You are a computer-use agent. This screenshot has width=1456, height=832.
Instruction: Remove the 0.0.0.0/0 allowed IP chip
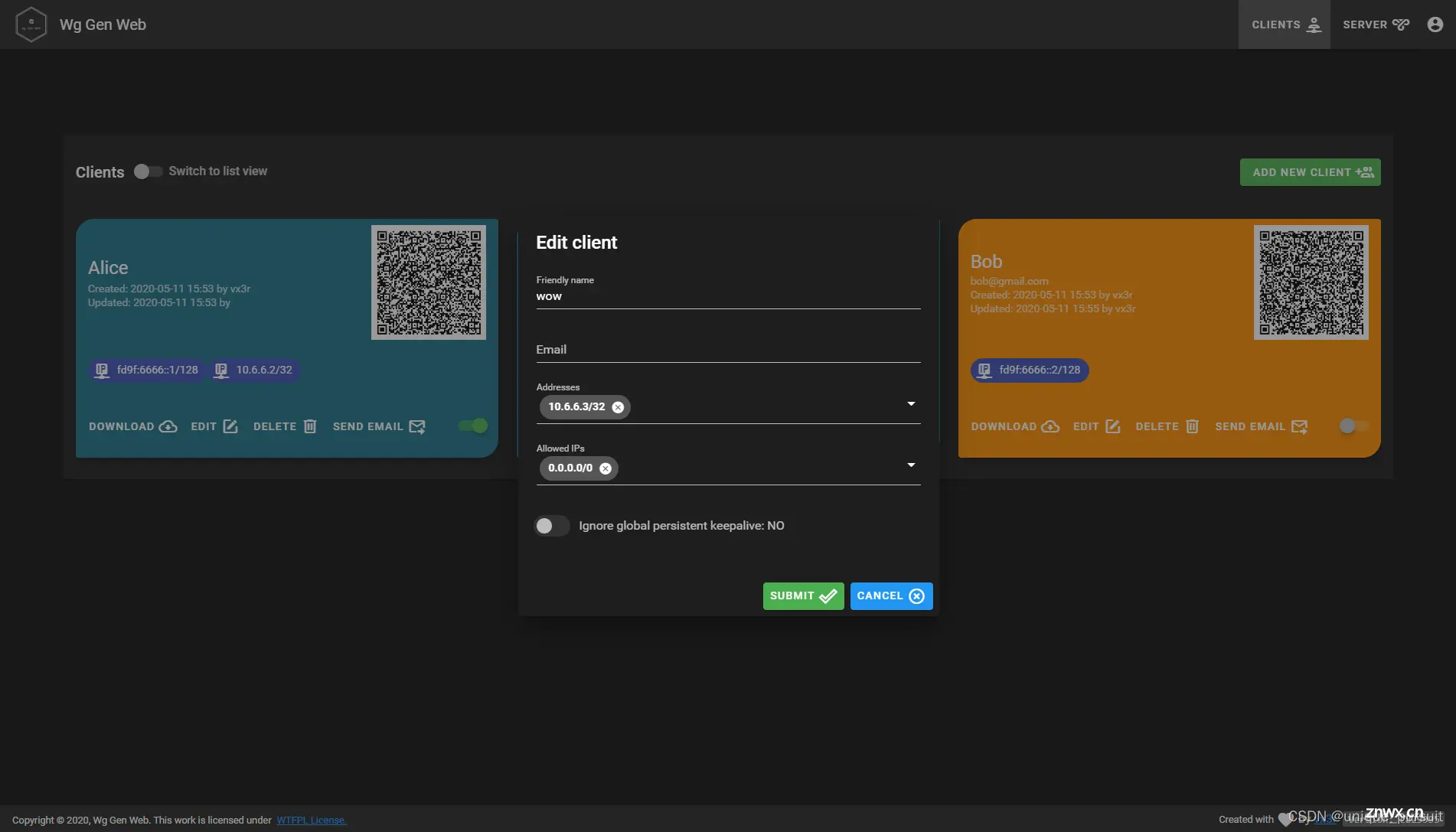pyautogui.click(x=606, y=468)
